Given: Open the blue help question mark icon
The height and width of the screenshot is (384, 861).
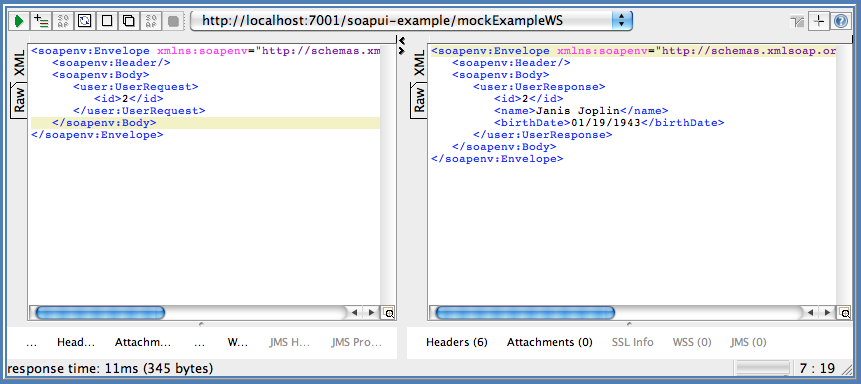Looking at the screenshot, I should [841, 21].
